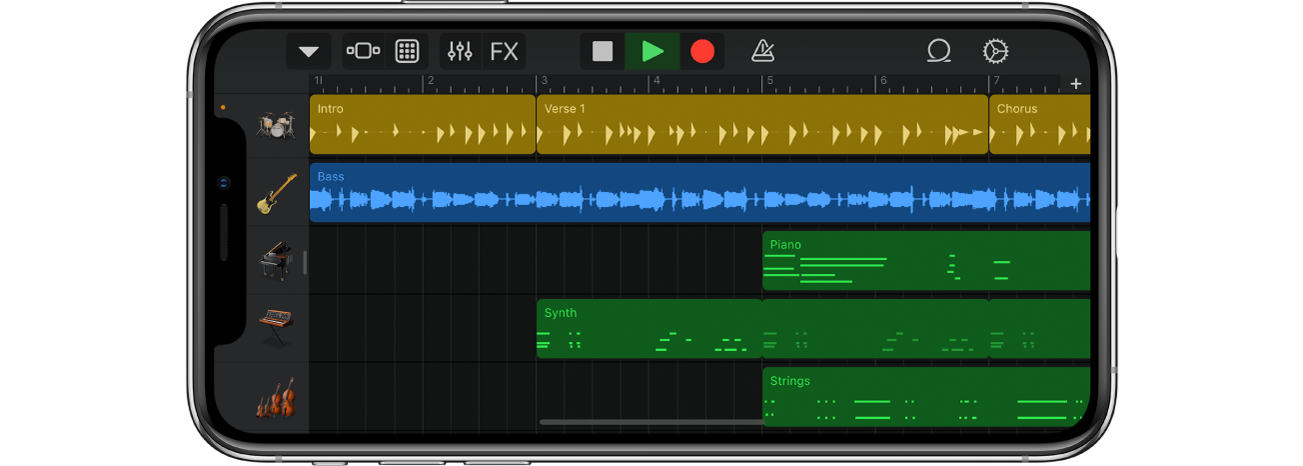Image resolution: width=1303 pixels, height=466 pixels.
Task: Open the navigation dropdown arrow
Action: [x=308, y=52]
